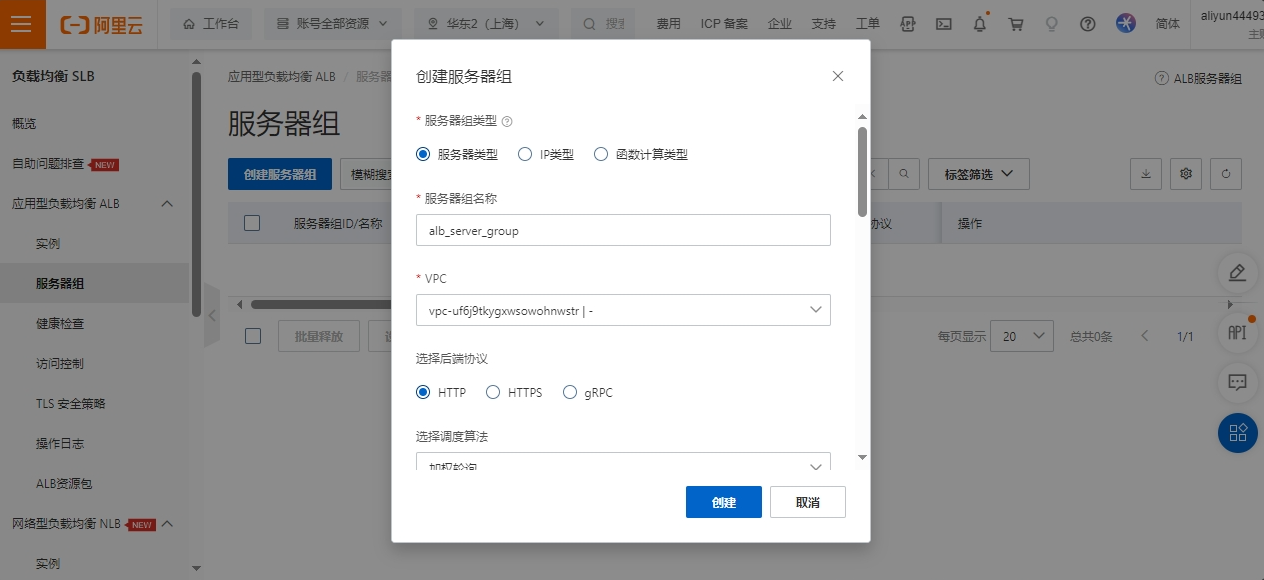Open the shopping cart icon

point(1016,24)
